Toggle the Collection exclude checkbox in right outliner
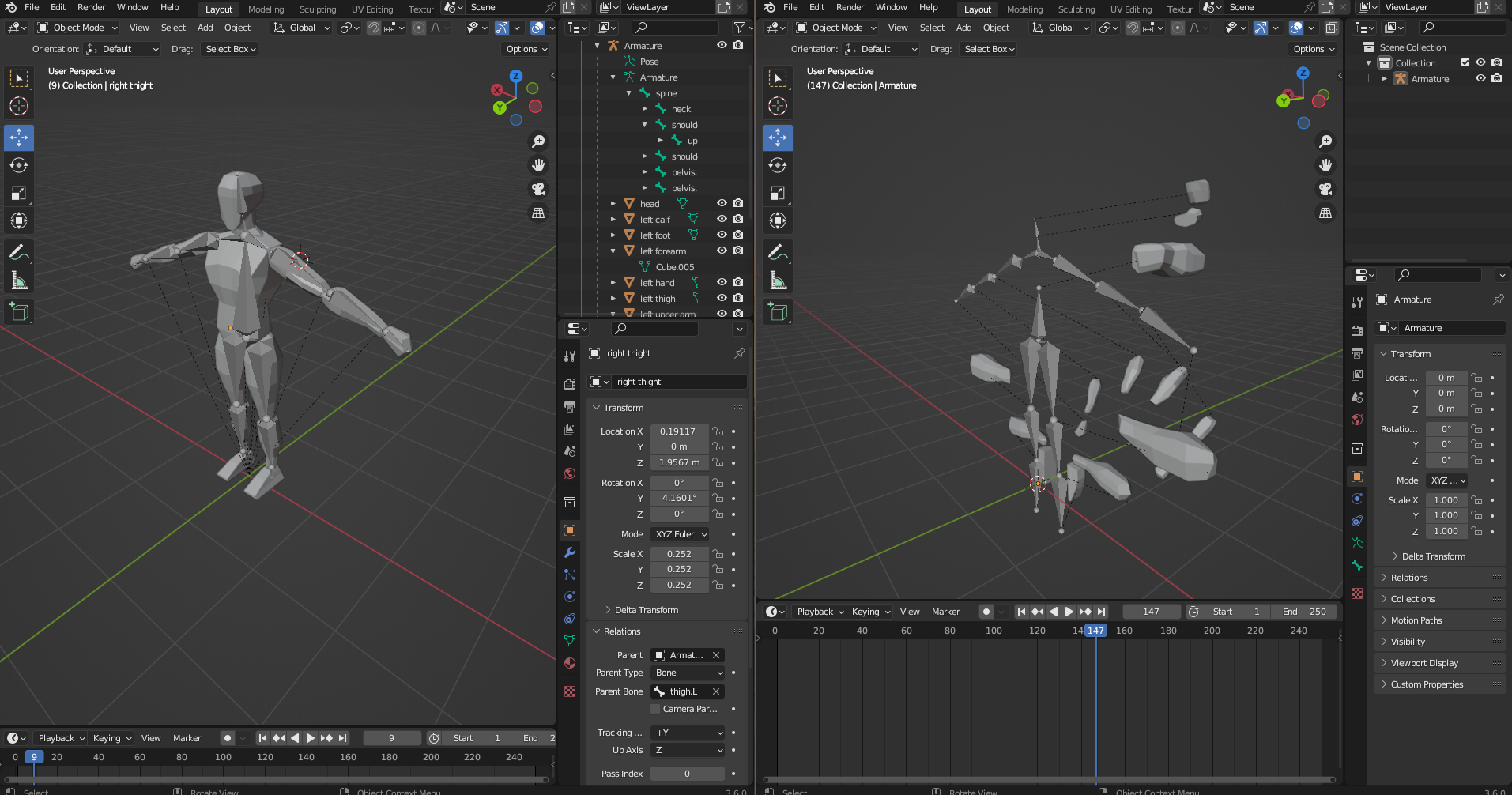This screenshot has height=795, width=1512. [x=1465, y=63]
